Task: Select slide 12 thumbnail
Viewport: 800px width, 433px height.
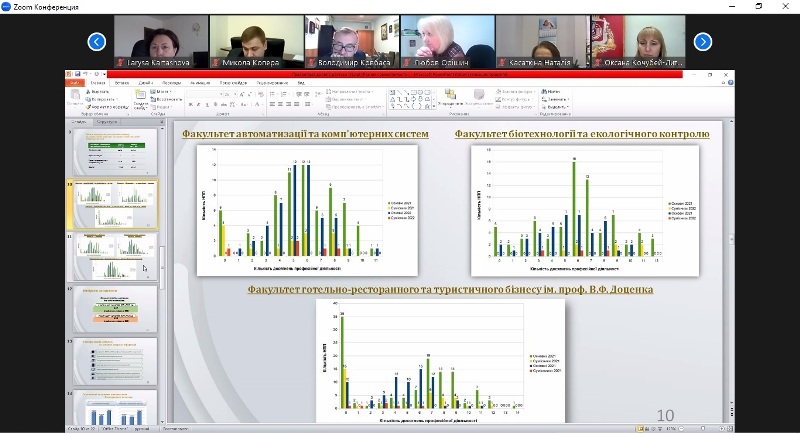Action: point(115,309)
